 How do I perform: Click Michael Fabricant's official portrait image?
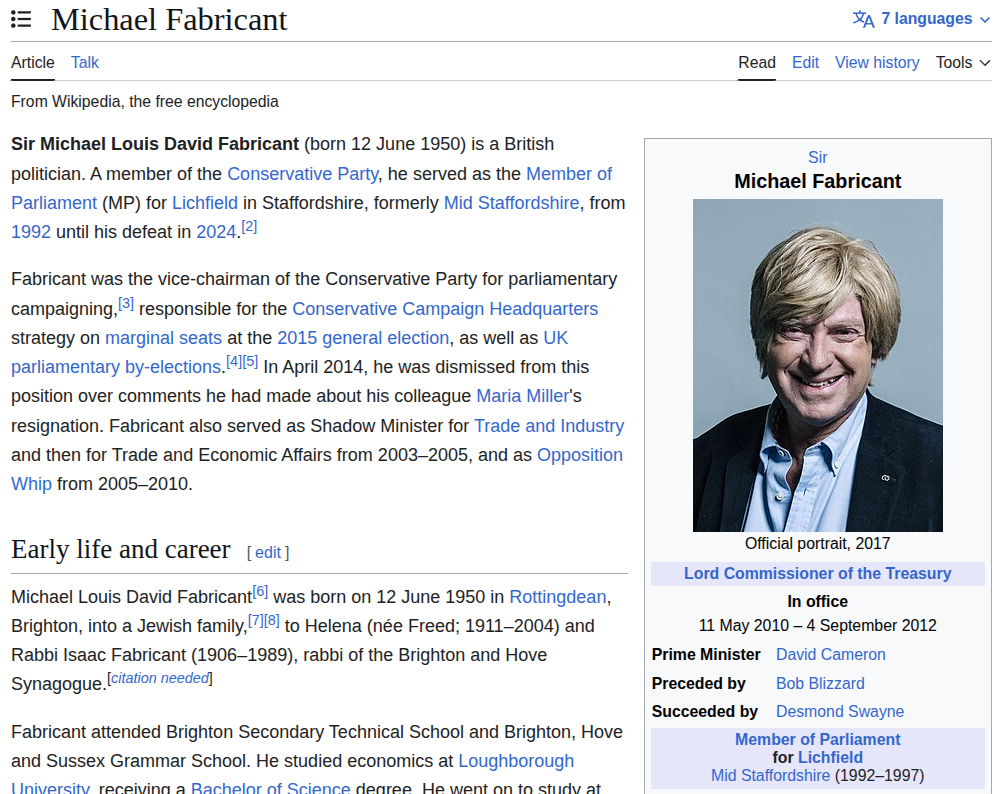[x=817, y=365]
